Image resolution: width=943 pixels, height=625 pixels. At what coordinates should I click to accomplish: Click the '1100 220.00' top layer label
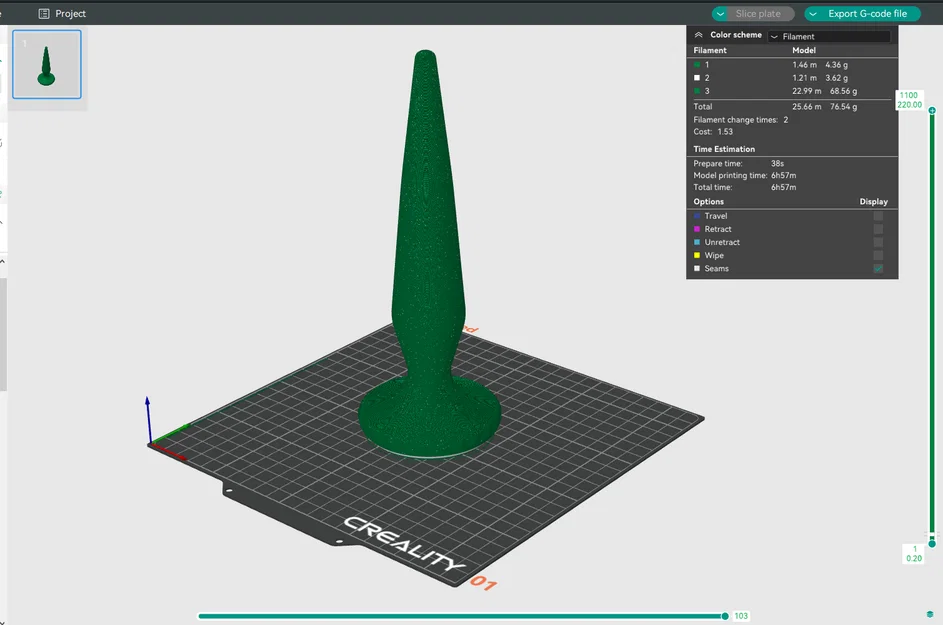tap(909, 100)
